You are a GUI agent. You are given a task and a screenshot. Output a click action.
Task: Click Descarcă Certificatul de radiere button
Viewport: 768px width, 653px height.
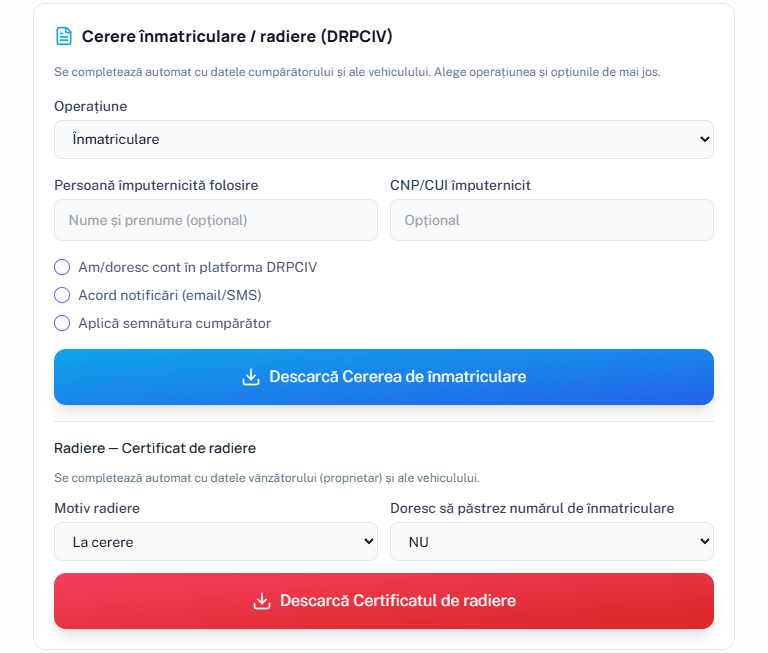click(x=384, y=601)
